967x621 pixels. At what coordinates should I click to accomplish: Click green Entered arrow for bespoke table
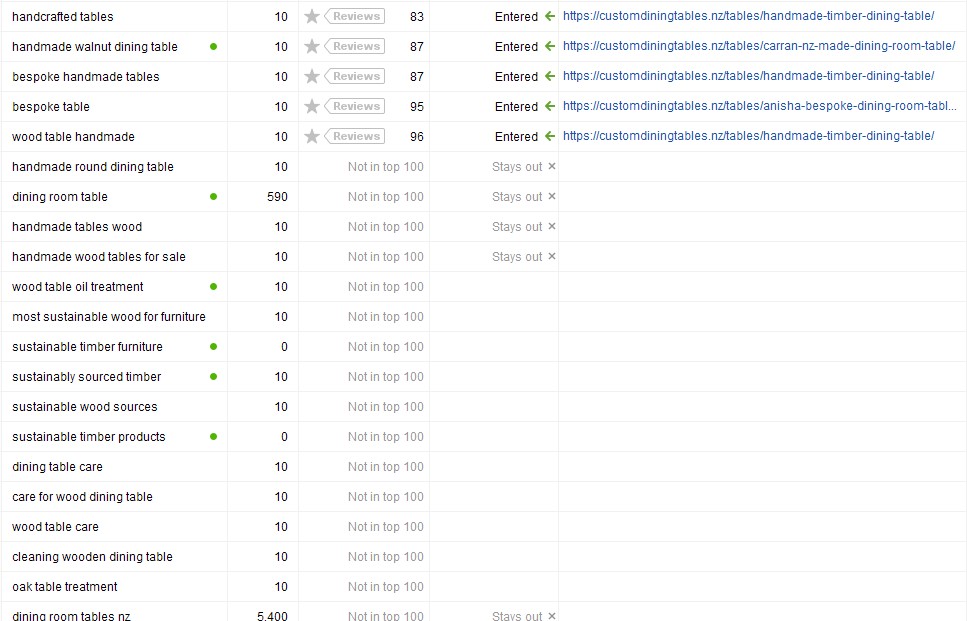pos(550,107)
